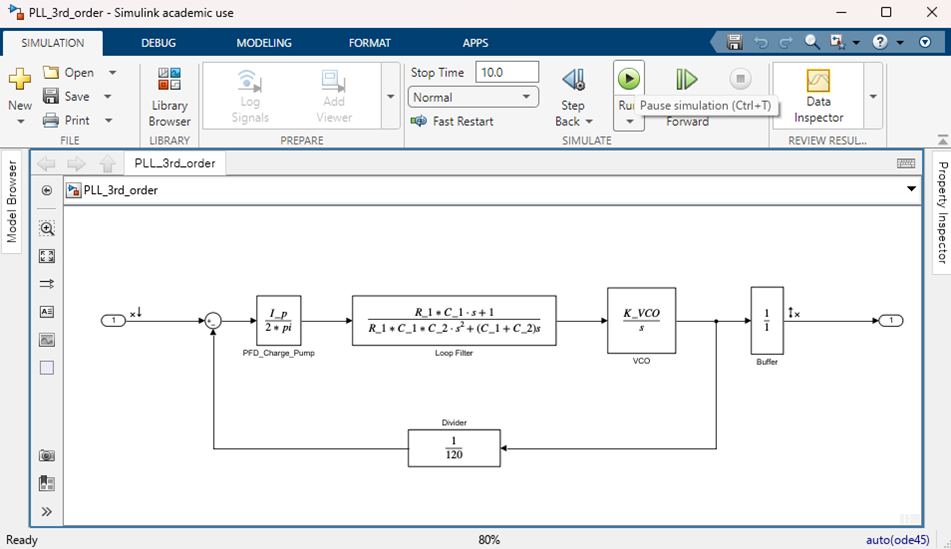Viewport: 951px width, 549px height.
Task: Switch to the DEBUG tab
Action: 158,43
